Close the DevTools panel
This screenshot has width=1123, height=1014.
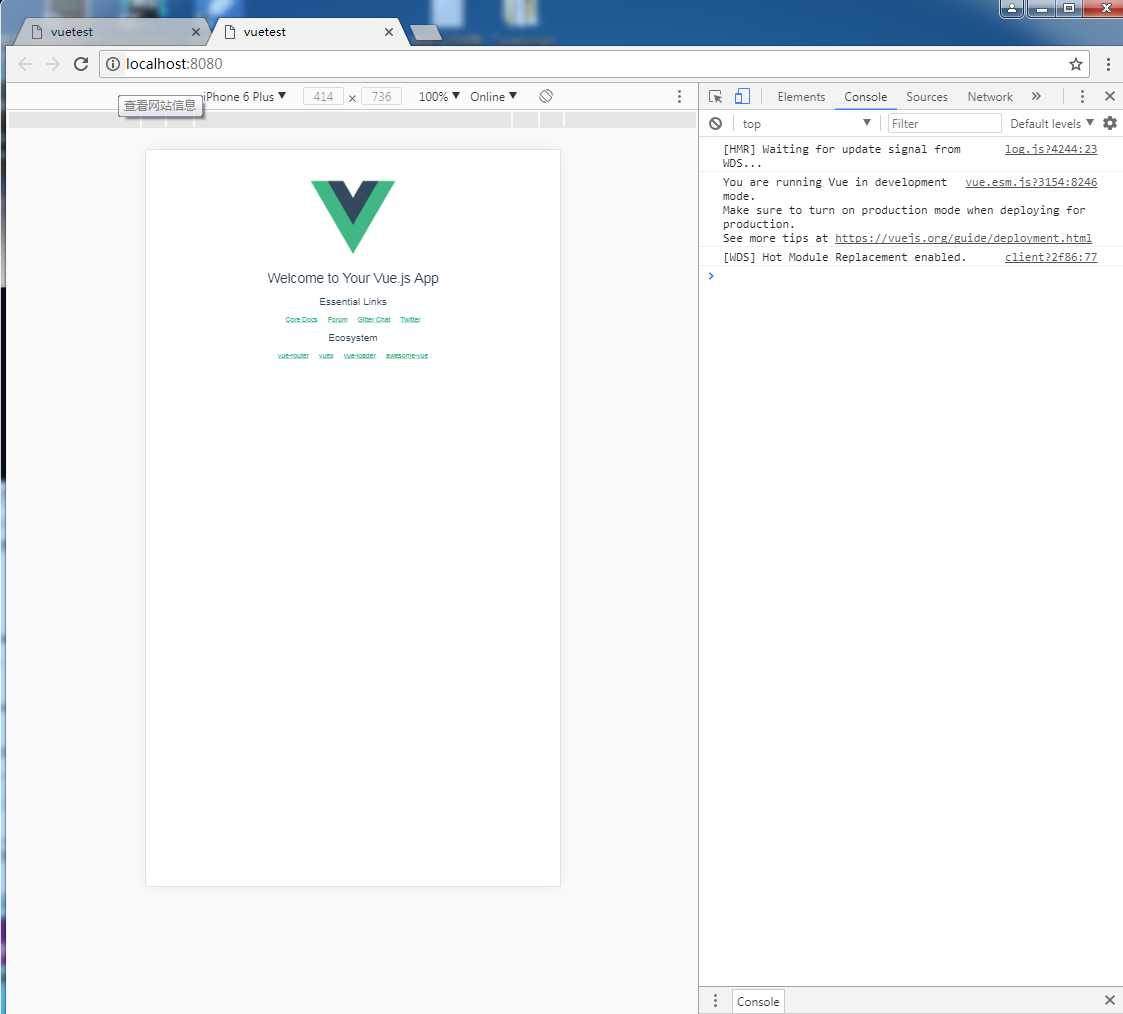[1109, 96]
